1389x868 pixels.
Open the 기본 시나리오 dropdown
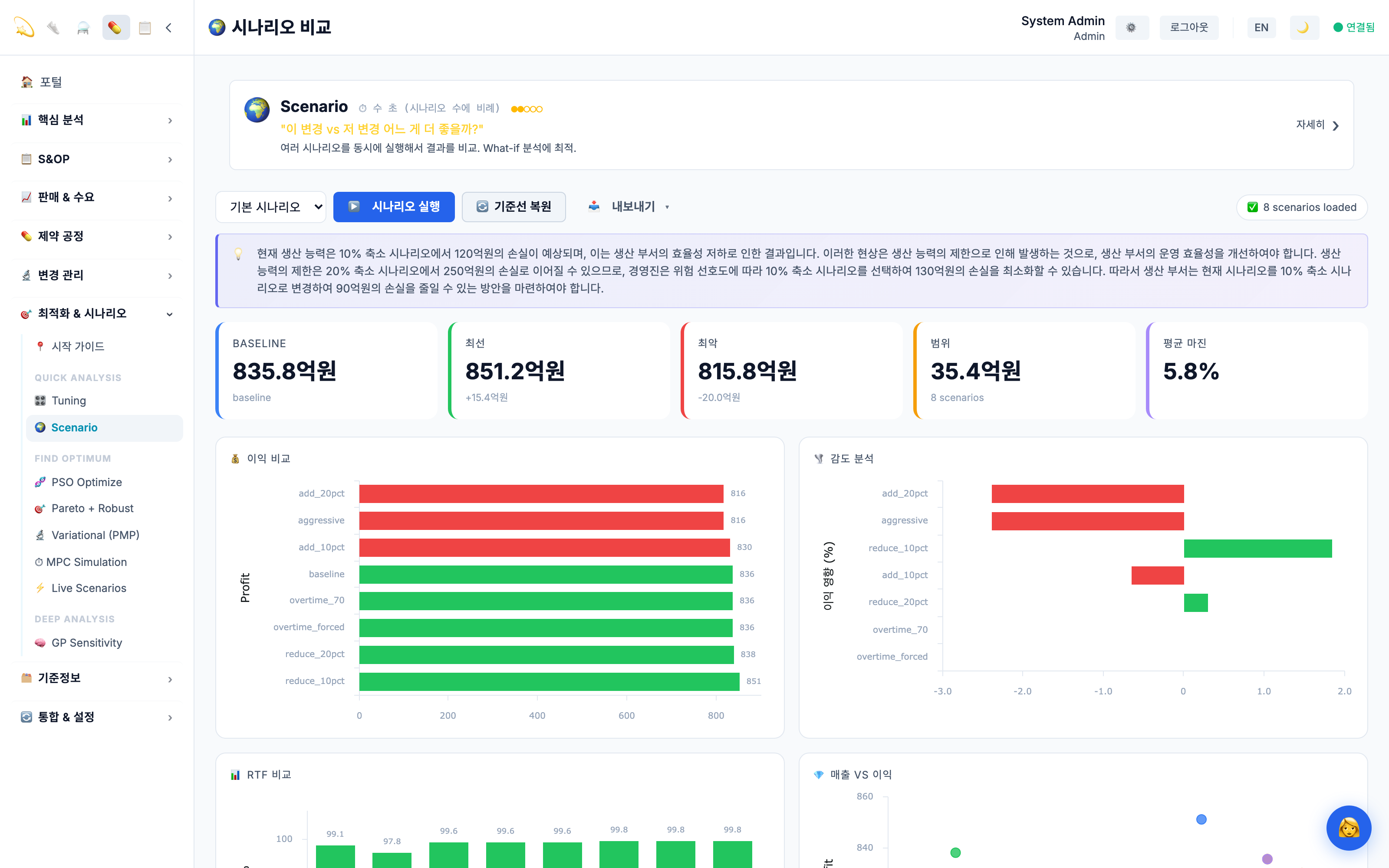(271, 207)
